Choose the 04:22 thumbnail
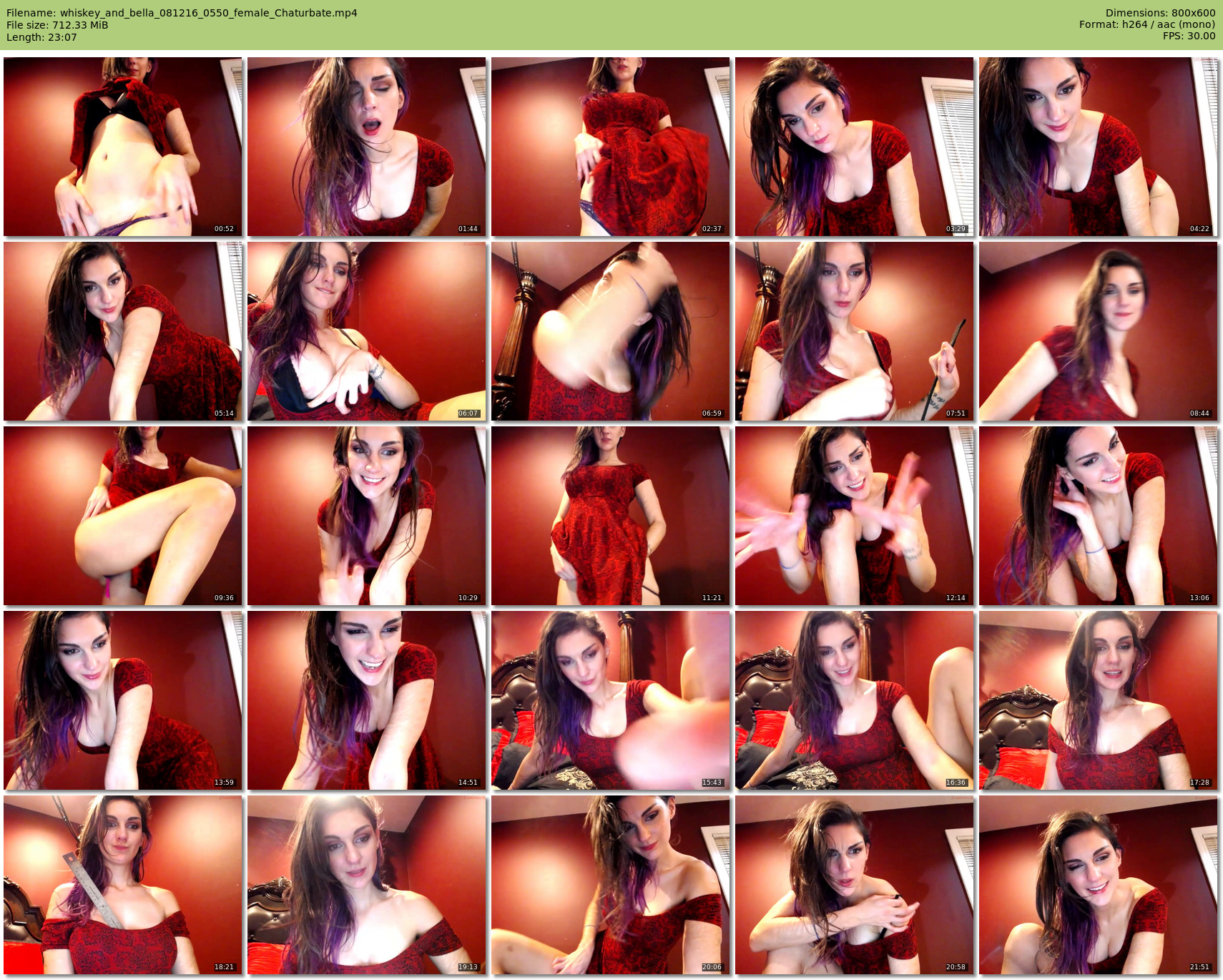The image size is (1223, 980). [x=1098, y=147]
